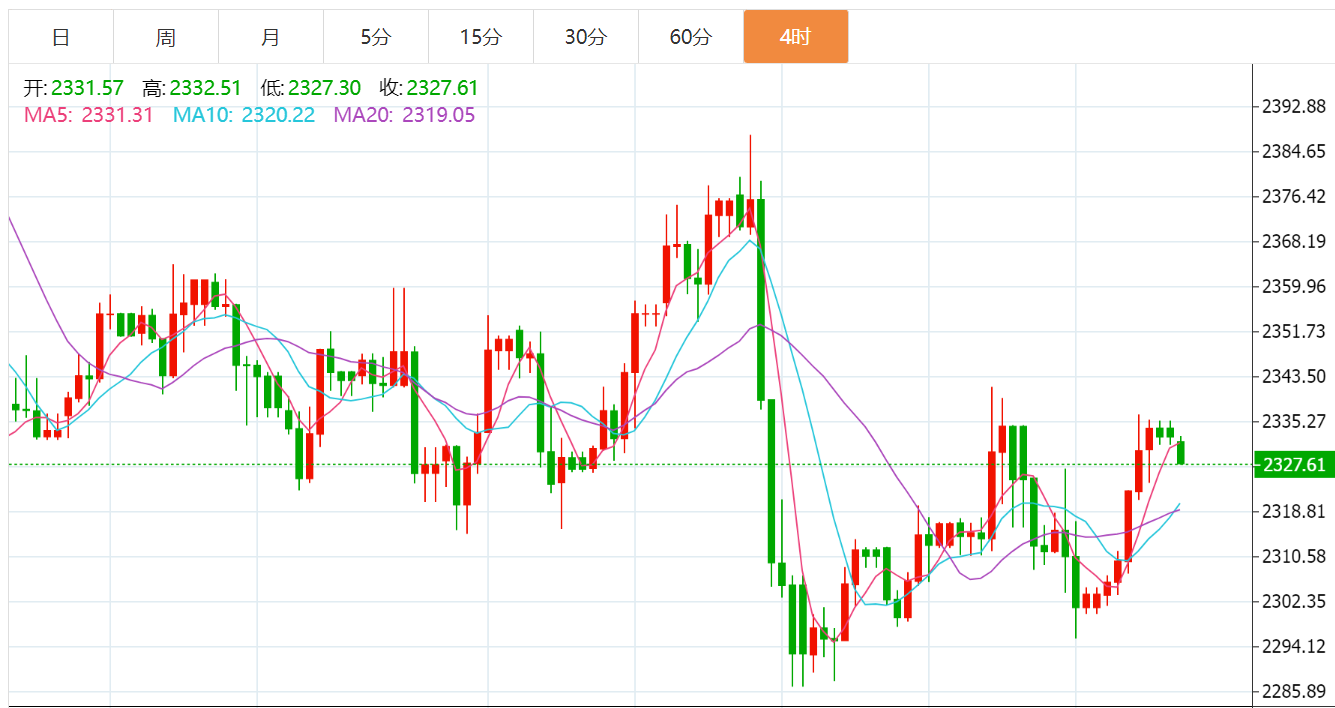Click the 2285.89 price axis label
The image size is (1335, 708).
coord(1294,691)
